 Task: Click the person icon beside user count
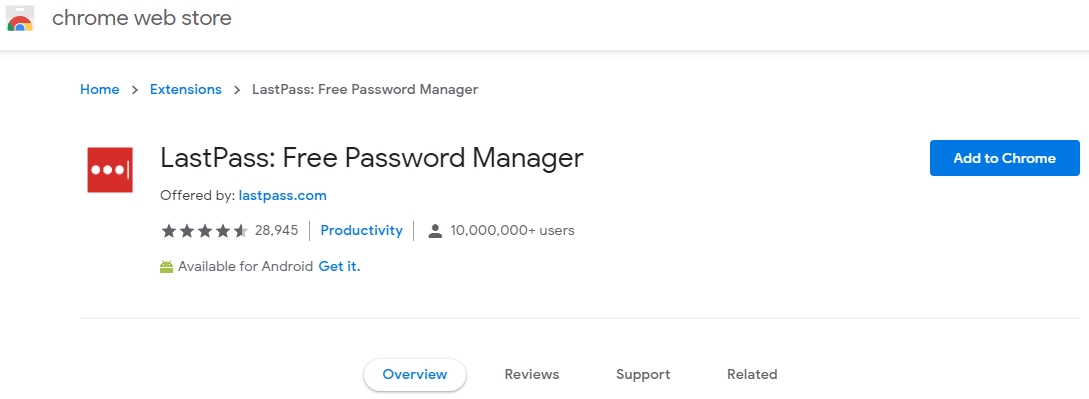tap(435, 230)
